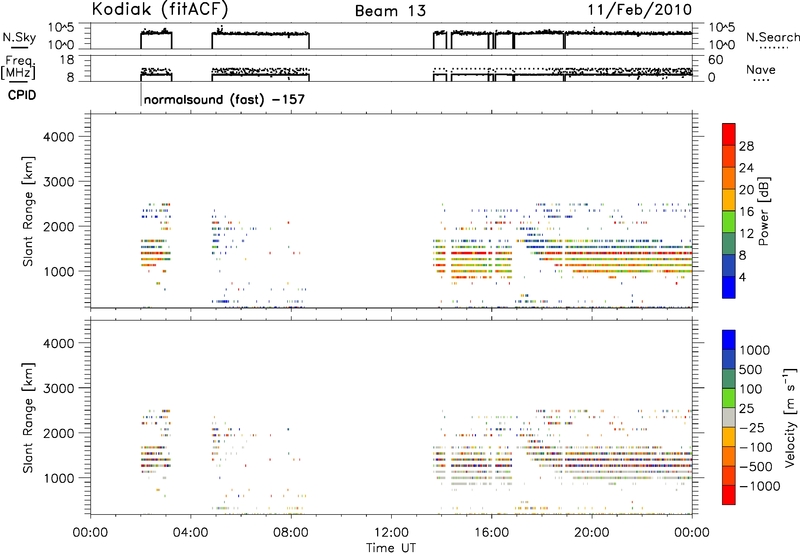This screenshot has height=554, width=800.
Task: Click the "4000" tick of the velocity panel
Action: (x=58, y=343)
